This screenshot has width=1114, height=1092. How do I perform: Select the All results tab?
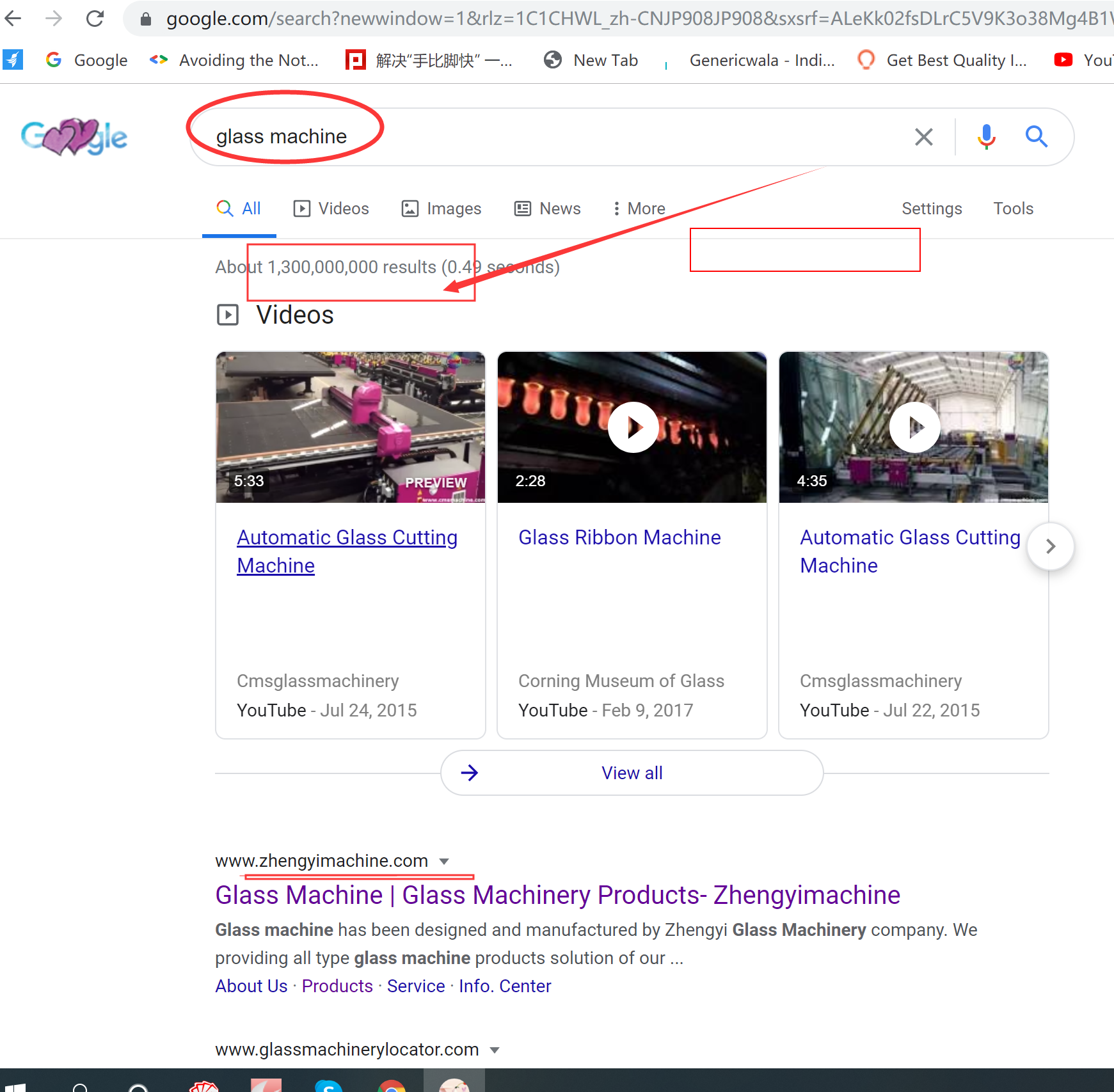click(x=239, y=209)
